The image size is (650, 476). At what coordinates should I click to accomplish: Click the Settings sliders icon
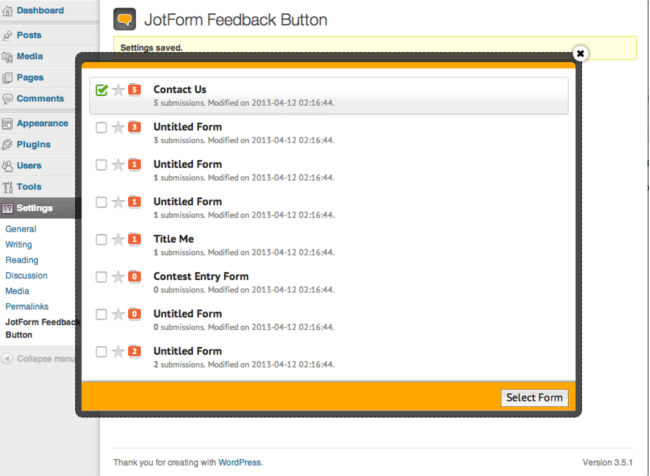click(7, 208)
